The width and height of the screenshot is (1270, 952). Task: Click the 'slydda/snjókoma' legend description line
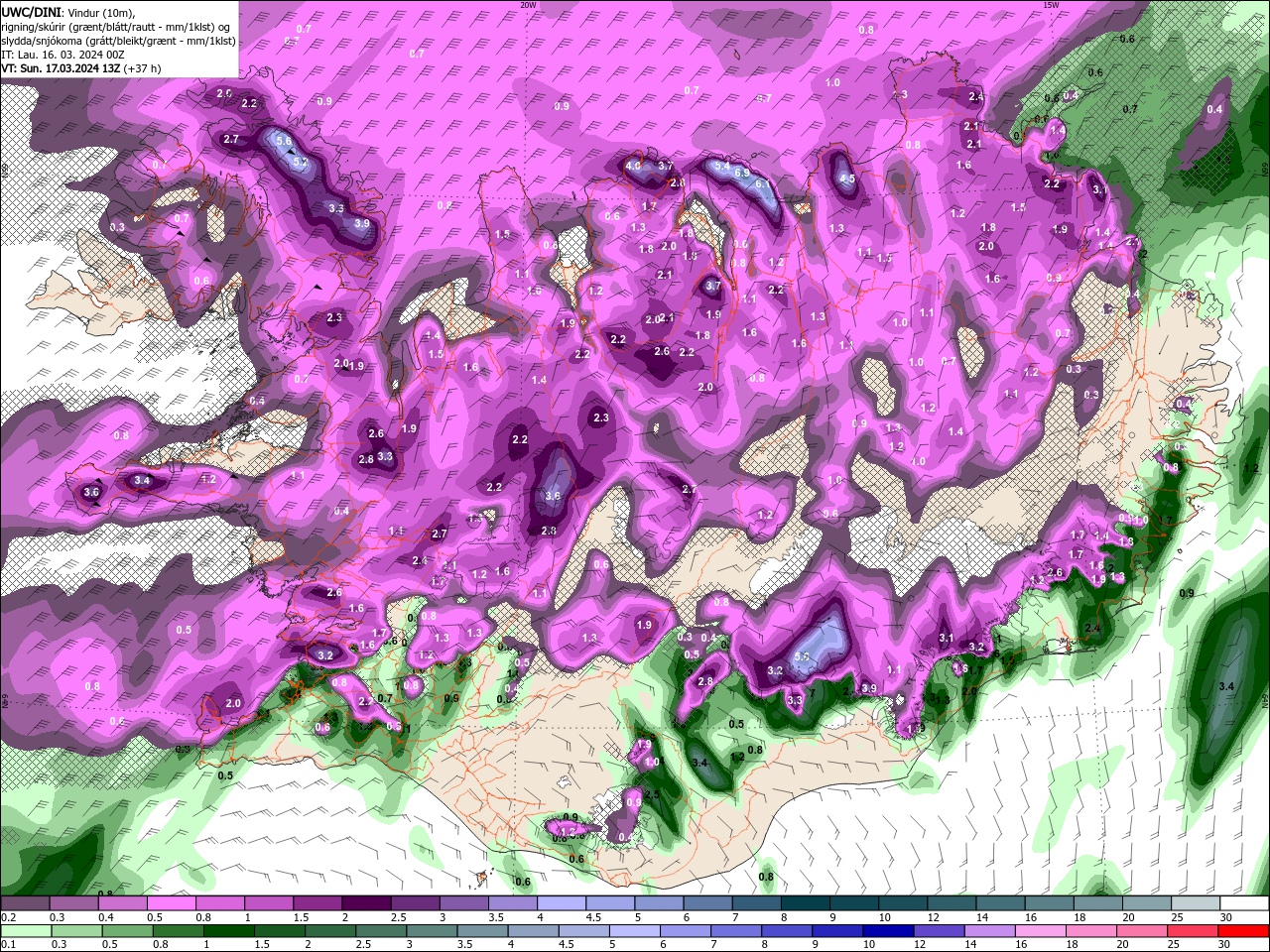tap(119, 41)
